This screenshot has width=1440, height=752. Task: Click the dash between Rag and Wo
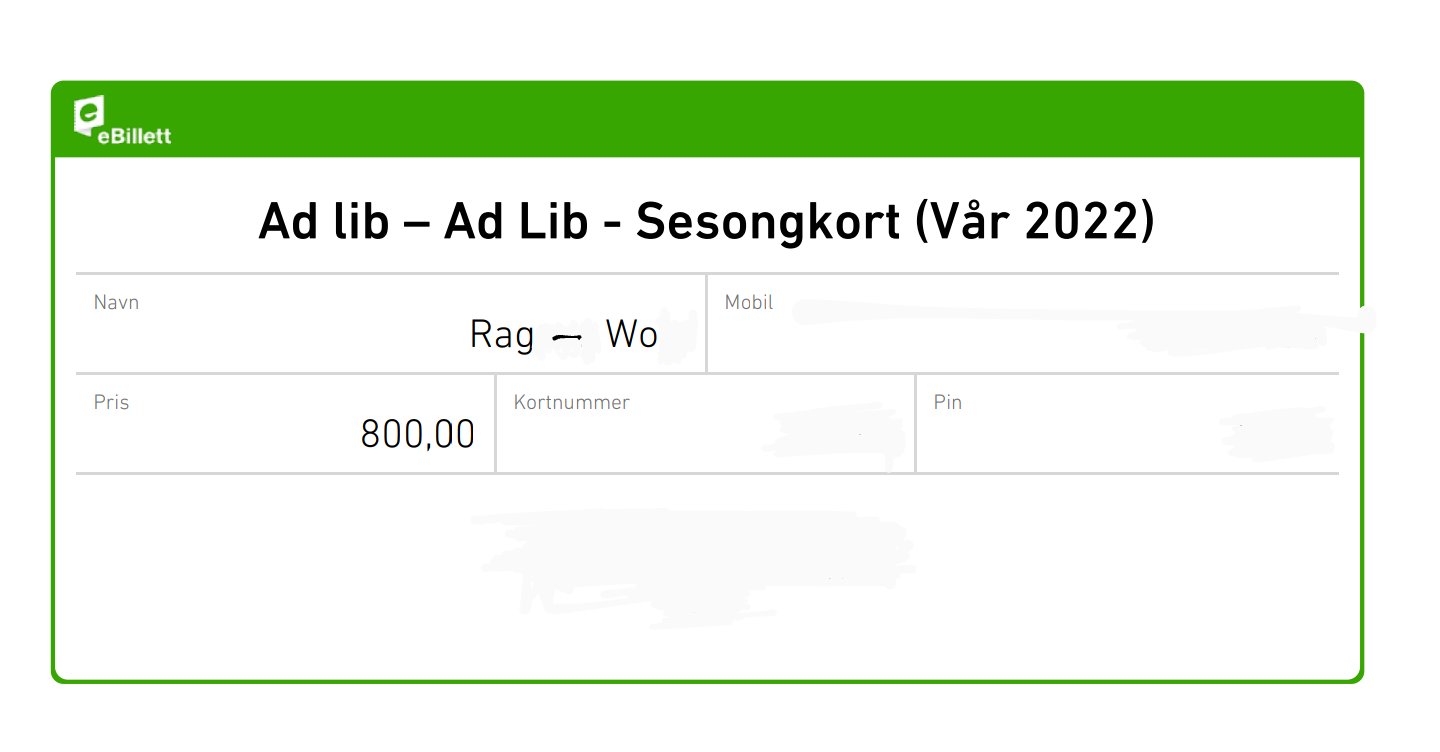point(567,339)
